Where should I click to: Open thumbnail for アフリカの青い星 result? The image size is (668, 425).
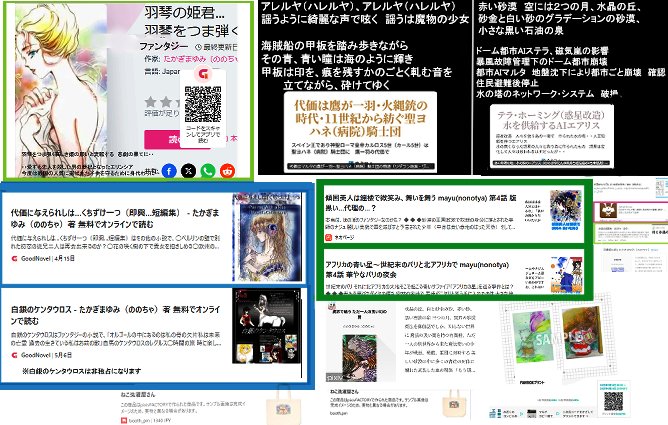pyautogui.click(x=566, y=275)
